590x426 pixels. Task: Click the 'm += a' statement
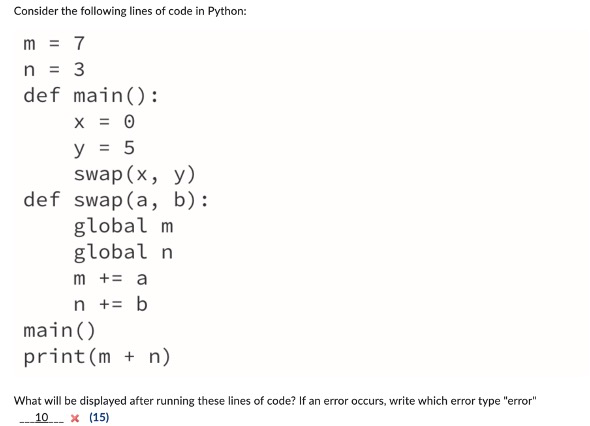pyautogui.click(x=110, y=279)
